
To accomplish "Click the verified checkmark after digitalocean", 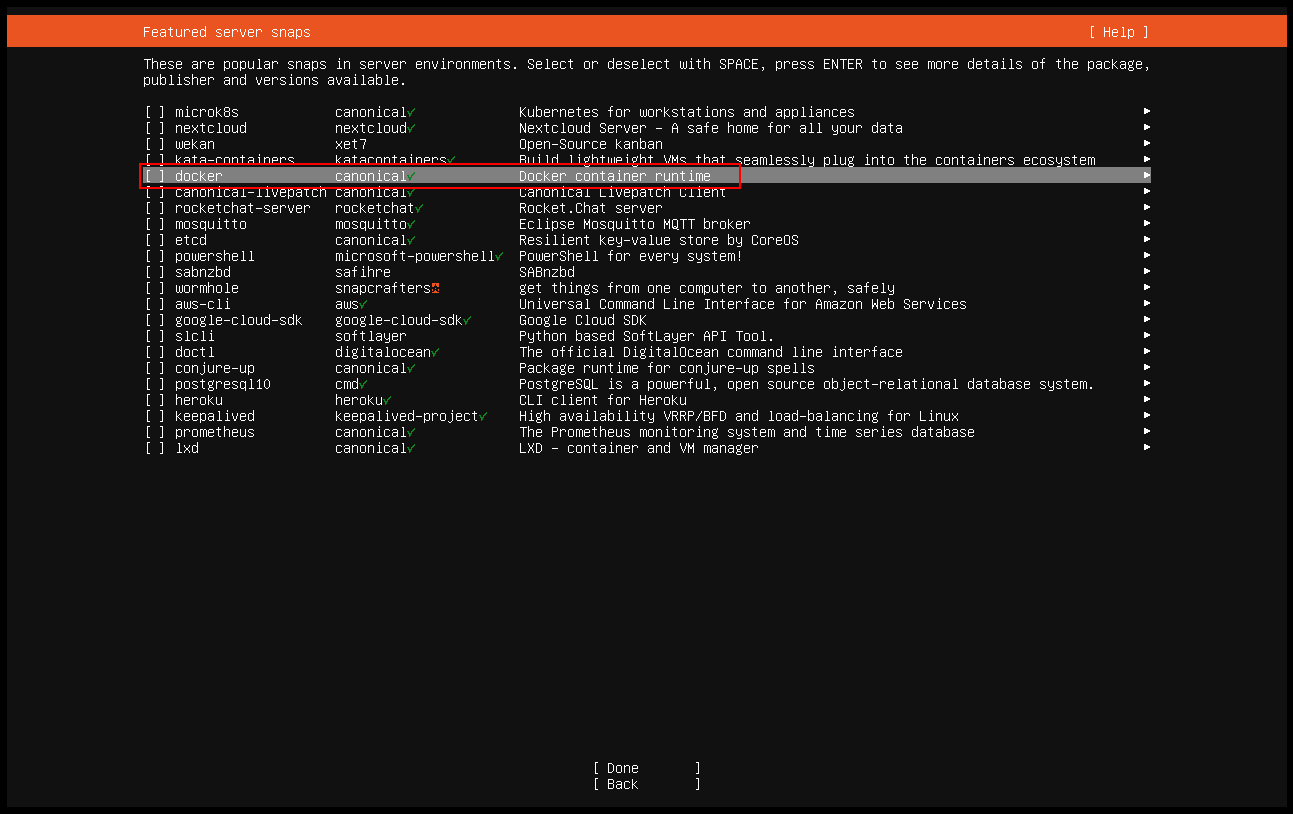I will (x=435, y=352).
